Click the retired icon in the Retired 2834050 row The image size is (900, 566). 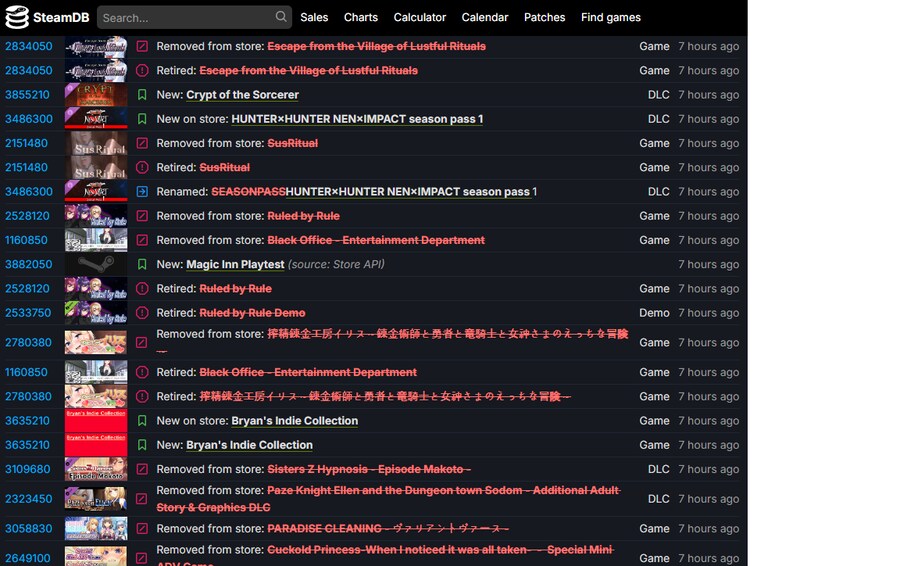(142, 70)
